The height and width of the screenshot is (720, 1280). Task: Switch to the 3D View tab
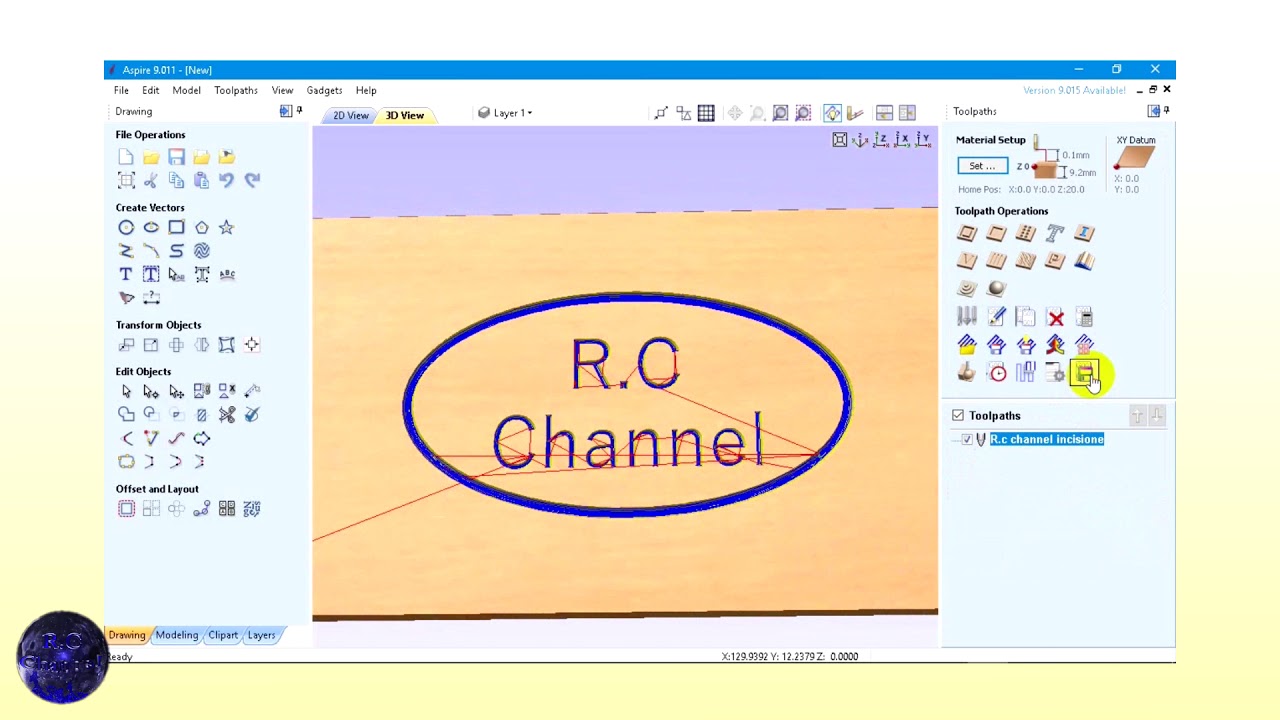(x=405, y=115)
